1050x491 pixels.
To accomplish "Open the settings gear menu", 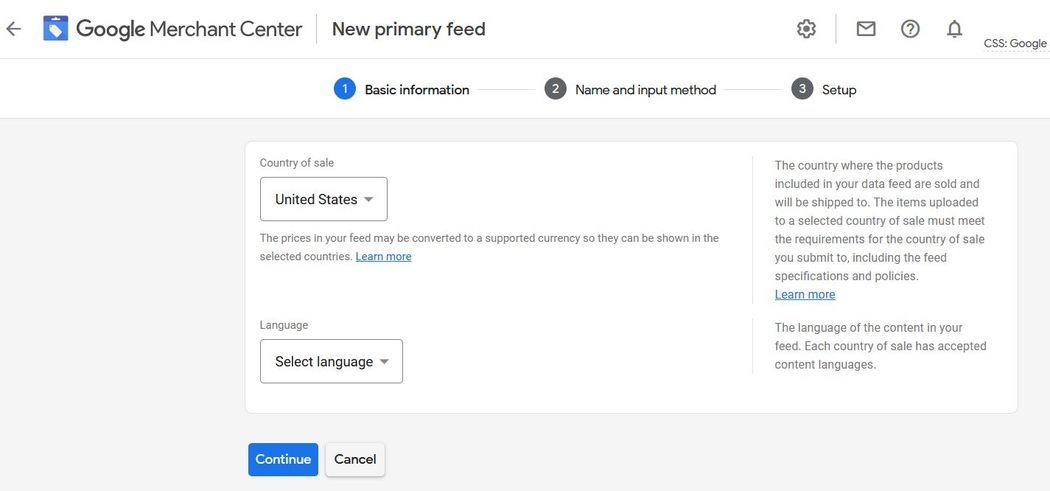I will (806, 29).
